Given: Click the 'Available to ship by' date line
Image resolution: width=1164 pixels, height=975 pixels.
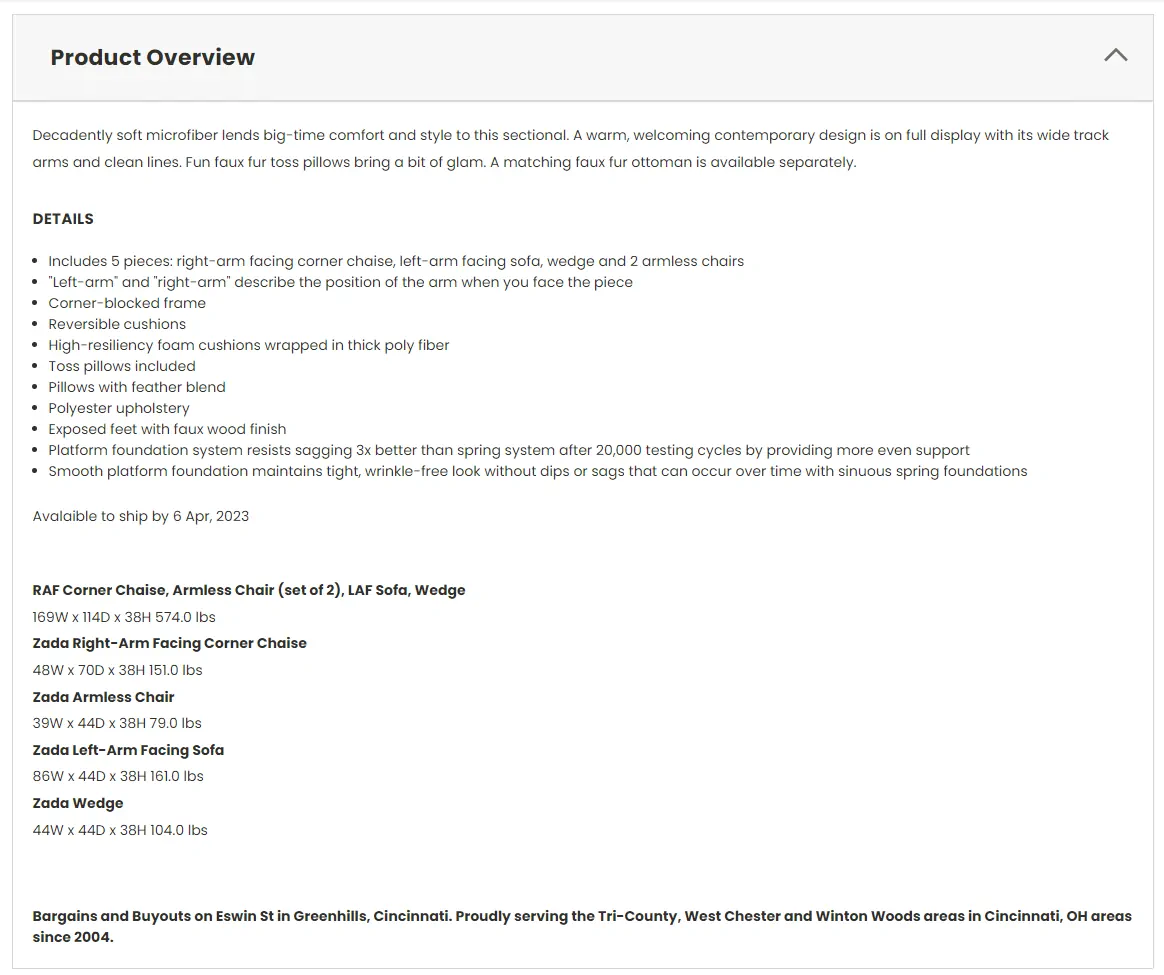Looking at the screenshot, I should click(x=141, y=516).
